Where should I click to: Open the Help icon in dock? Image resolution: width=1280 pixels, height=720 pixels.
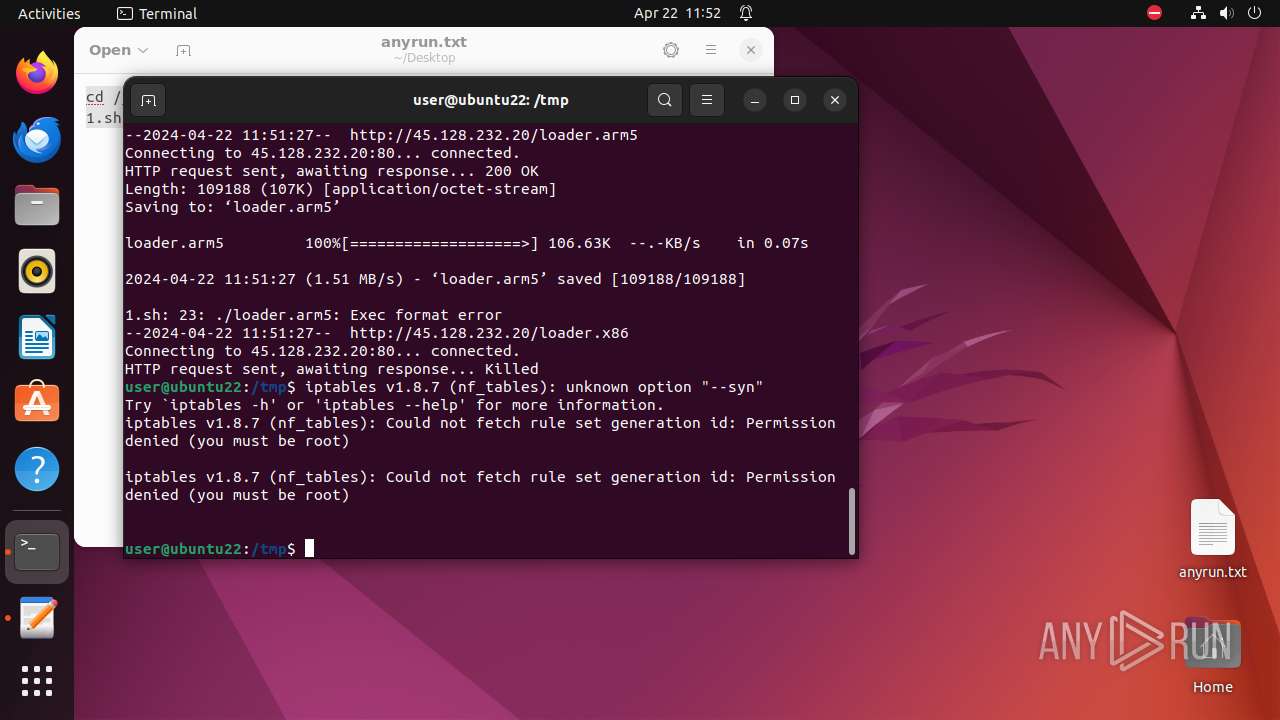click(x=37, y=469)
